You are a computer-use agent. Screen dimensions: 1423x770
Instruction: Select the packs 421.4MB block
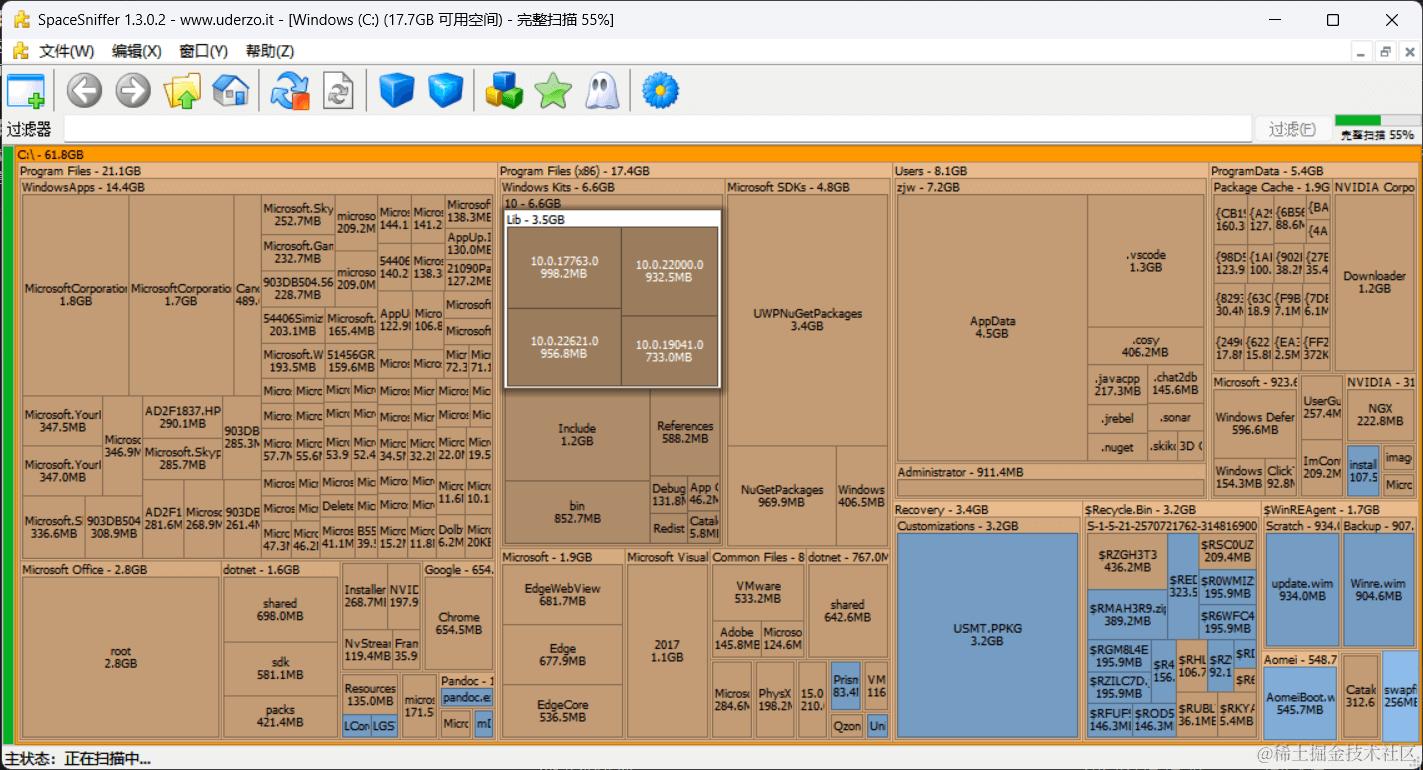point(280,716)
